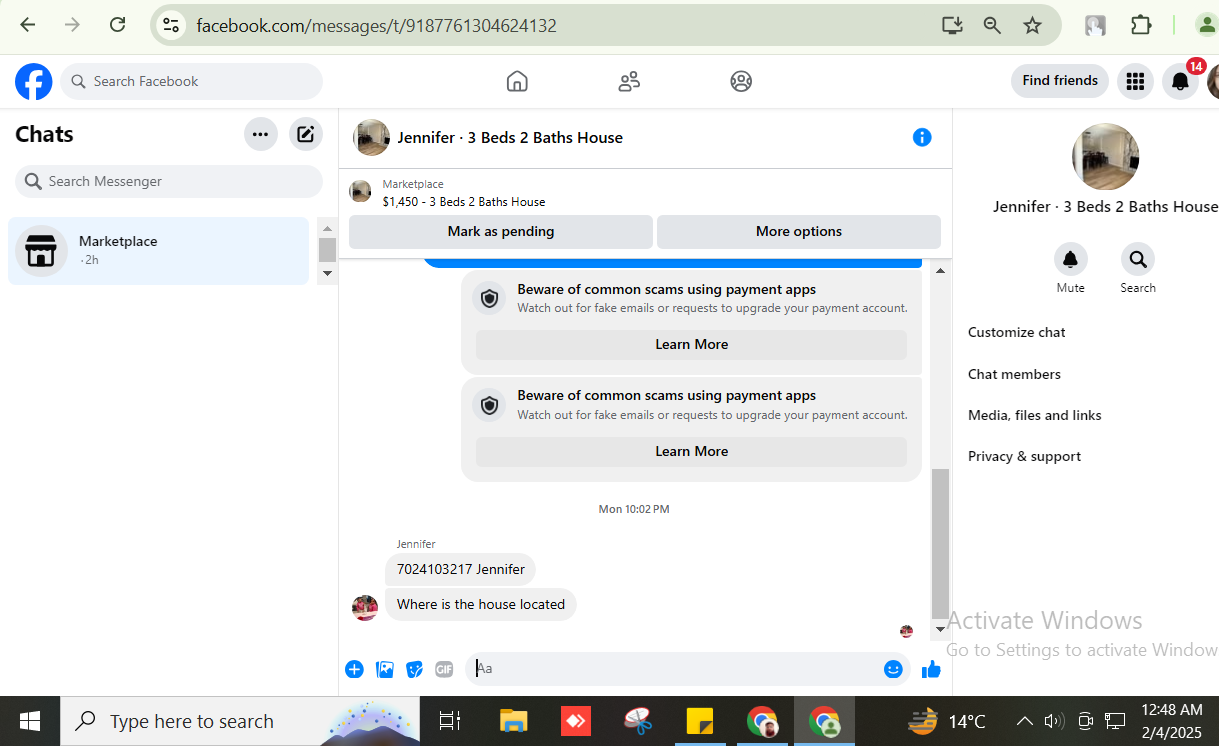
Task: Start a new message with compose icon
Action: (306, 134)
